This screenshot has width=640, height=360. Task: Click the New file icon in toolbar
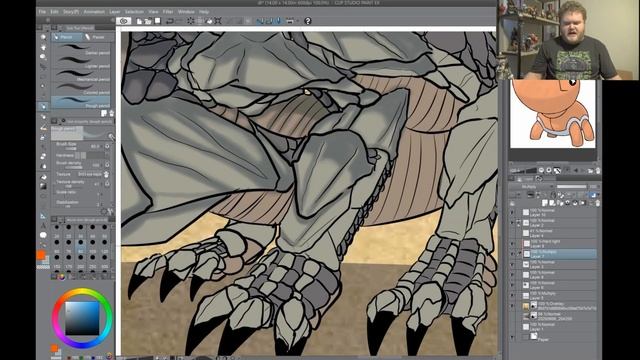click(139, 21)
